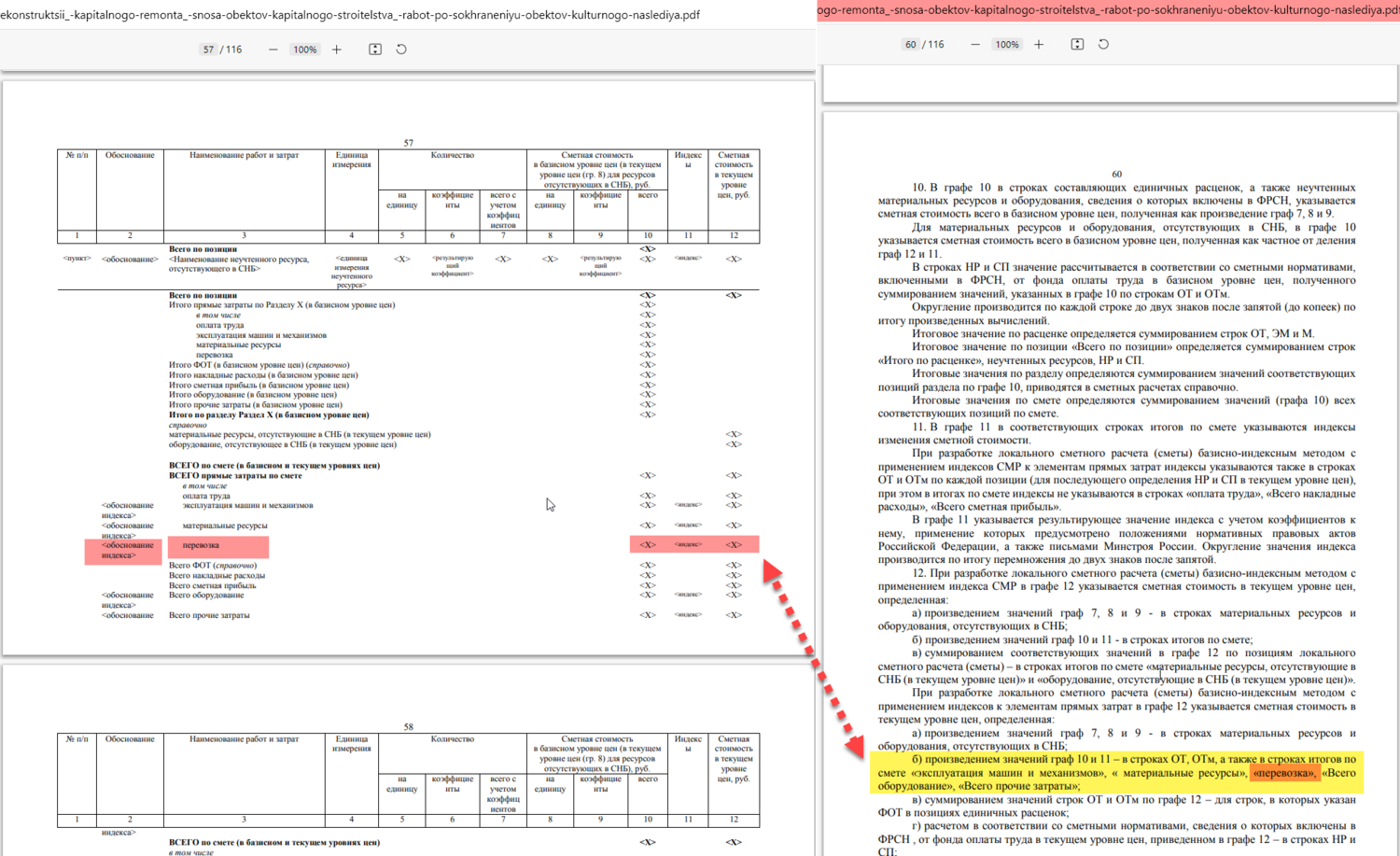Click 'оборудование, отсутствующие в СНБ' row in left table

283,444
